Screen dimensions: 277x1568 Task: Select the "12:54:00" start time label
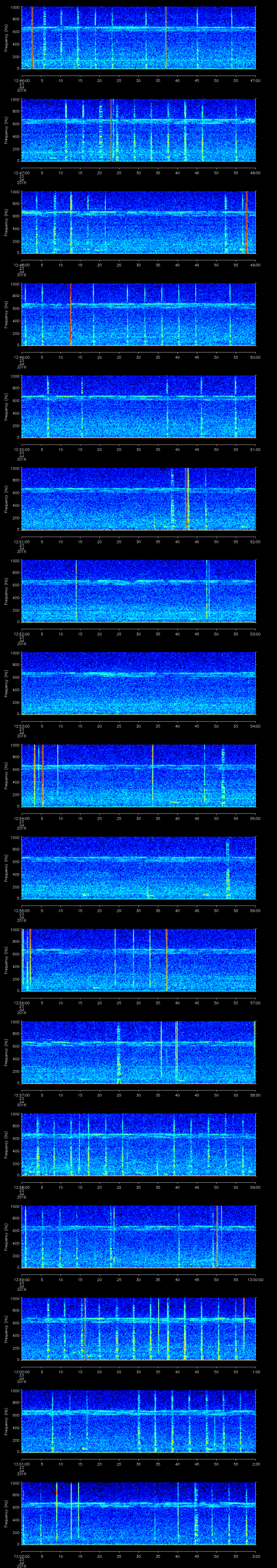click(x=22, y=819)
